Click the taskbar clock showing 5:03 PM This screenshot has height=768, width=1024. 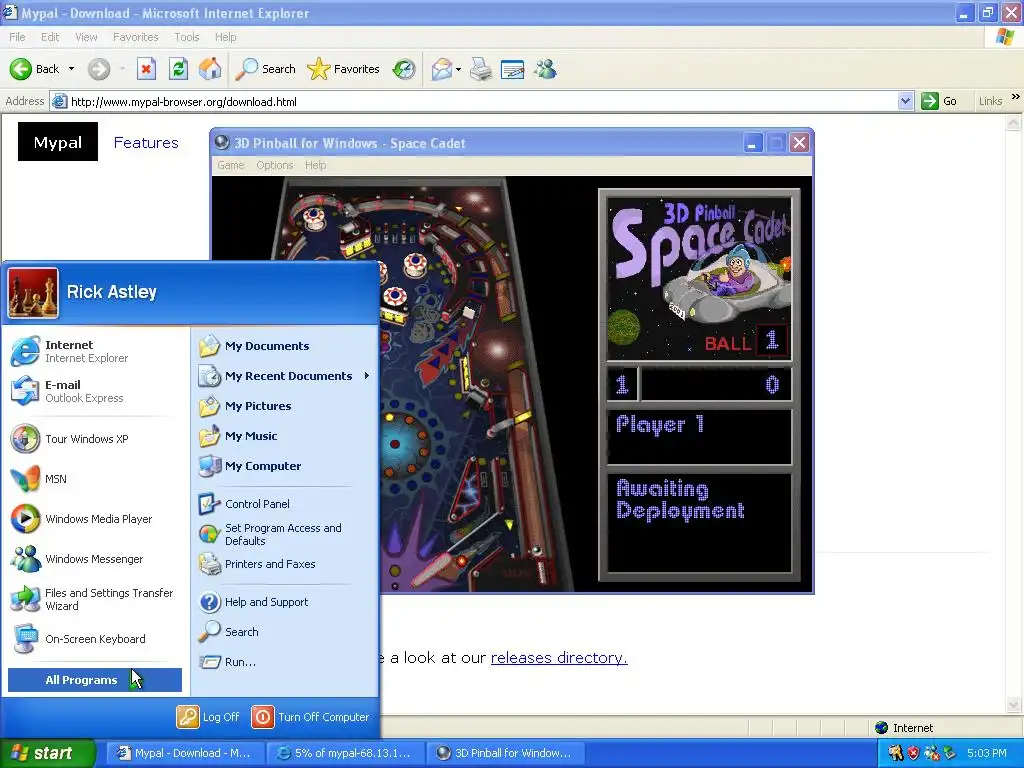coord(987,753)
